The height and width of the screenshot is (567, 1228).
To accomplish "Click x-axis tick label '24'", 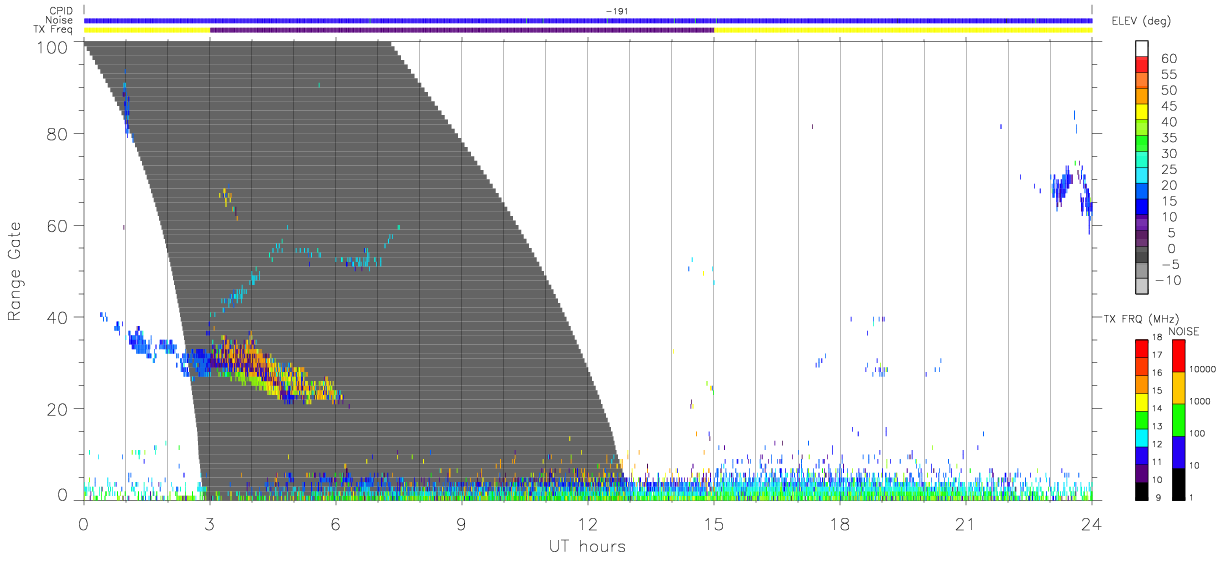I will [x=1091, y=524].
